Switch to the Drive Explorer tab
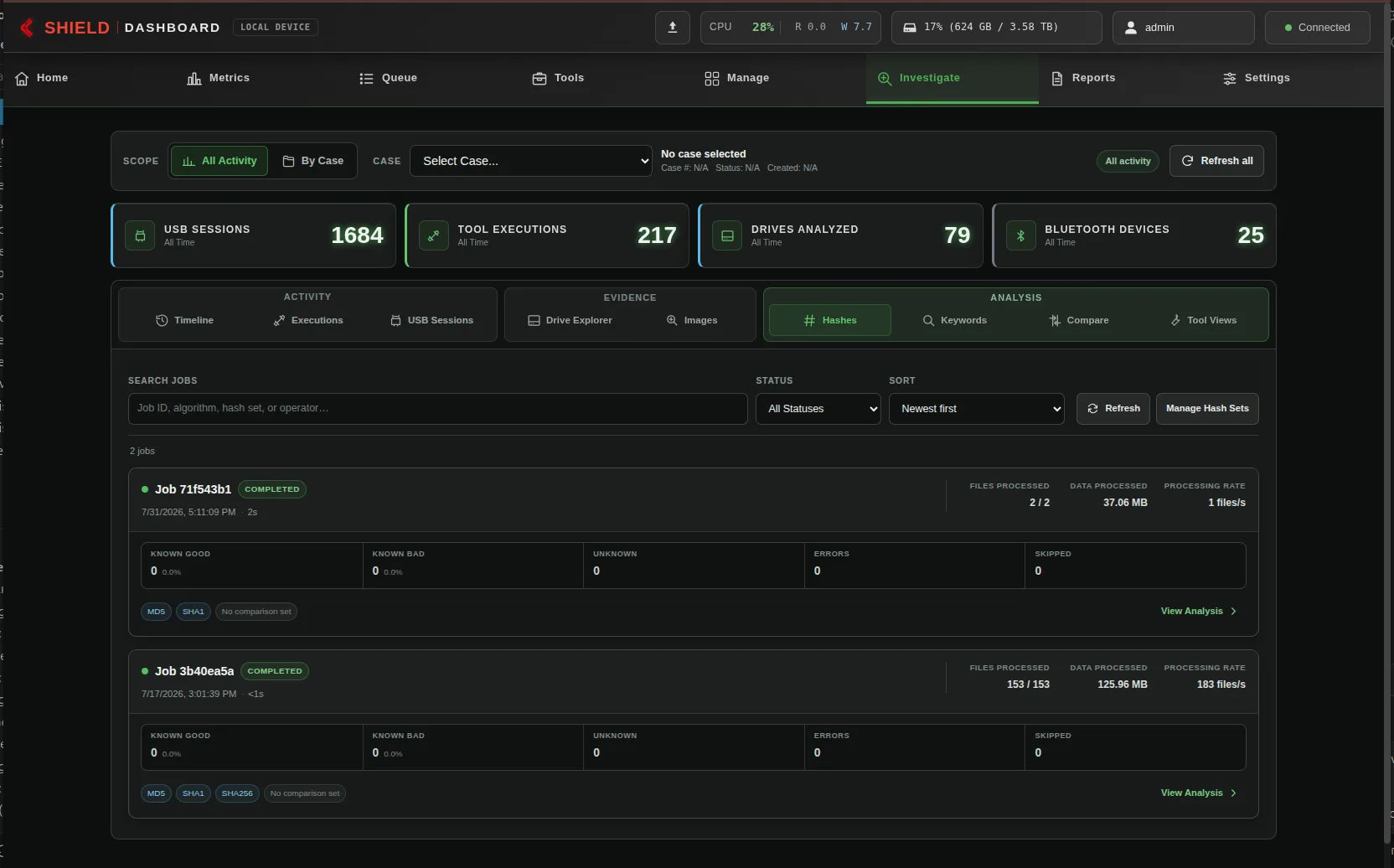This screenshot has height=868, width=1394. (x=570, y=320)
